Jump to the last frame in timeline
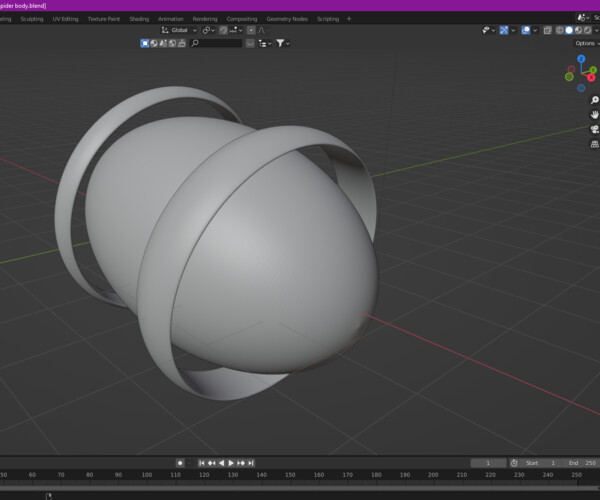This screenshot has width=600, height=500. pyautogui.click(x=251, y=463)
